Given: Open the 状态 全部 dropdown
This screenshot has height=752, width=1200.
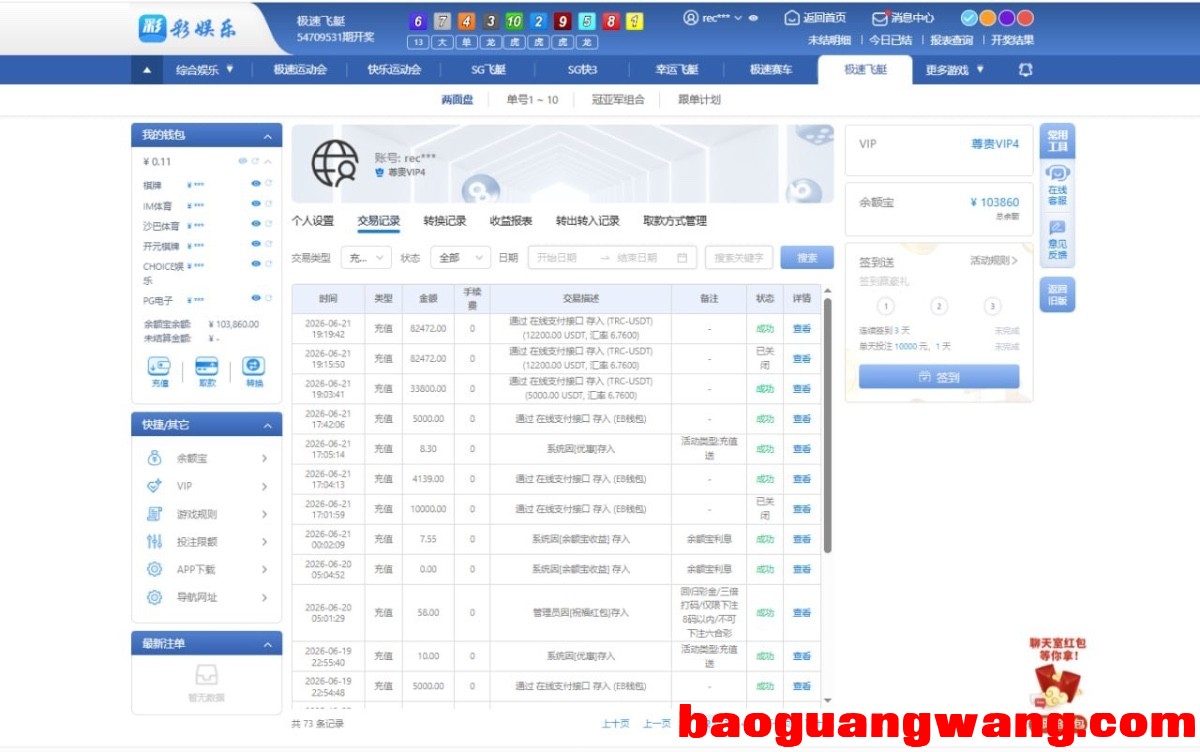Looking at the screenshot, I should tap(460, 258).
